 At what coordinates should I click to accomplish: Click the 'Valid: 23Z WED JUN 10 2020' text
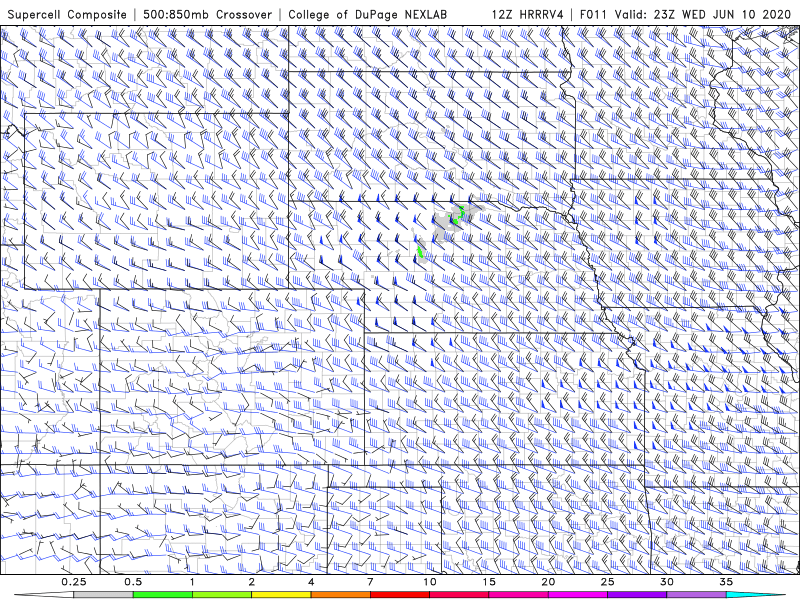pos(703,15)
